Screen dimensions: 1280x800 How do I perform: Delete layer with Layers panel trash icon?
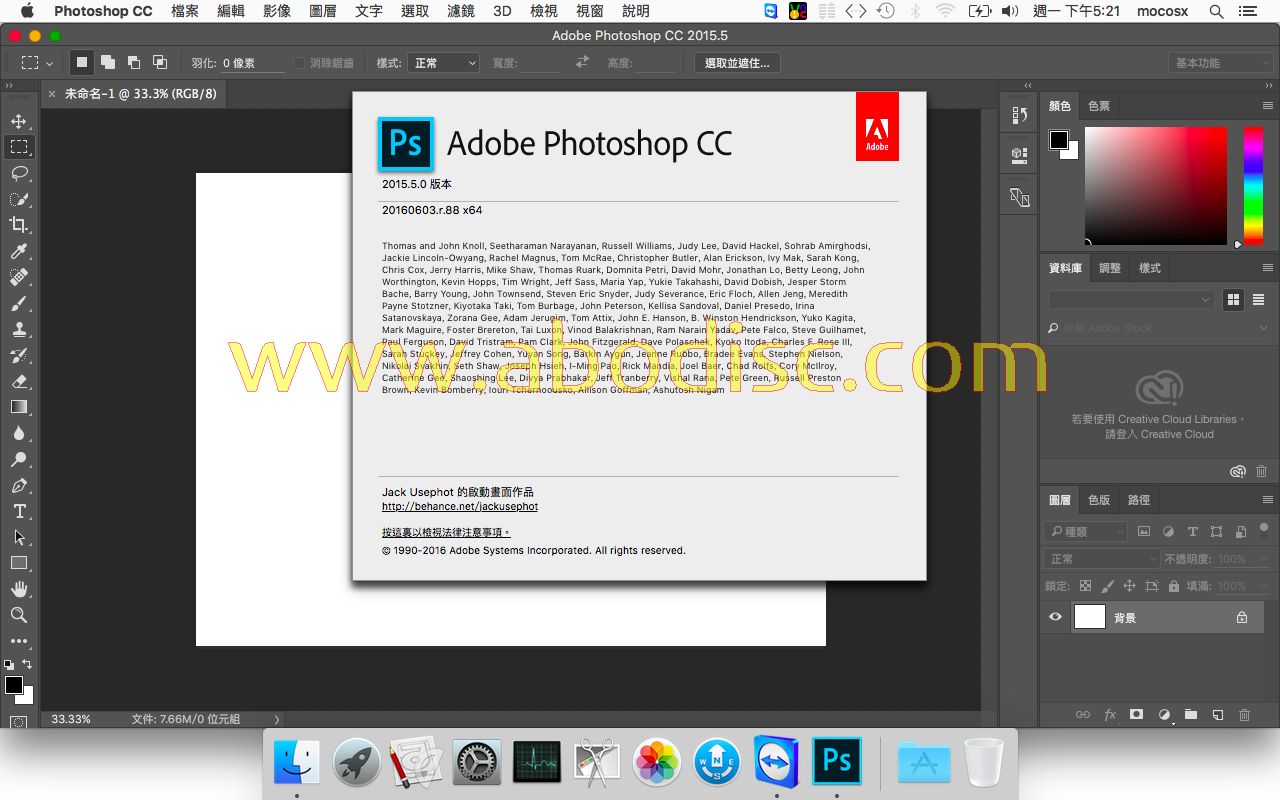(x=1244, y=715)
